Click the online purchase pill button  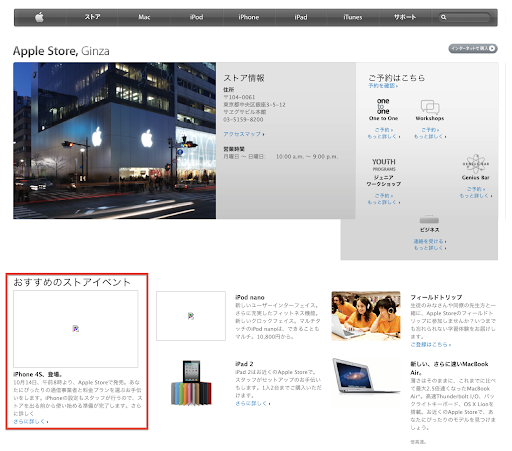click(x=473, y=49)
